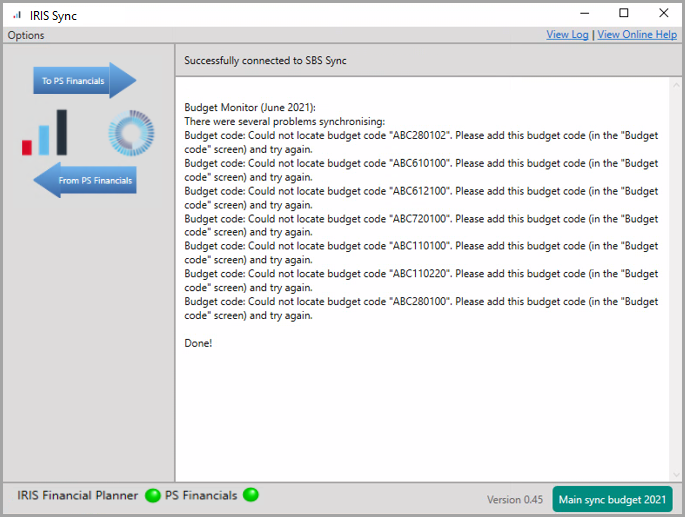Click the green PS Financials status light

(x=250, y=495)
